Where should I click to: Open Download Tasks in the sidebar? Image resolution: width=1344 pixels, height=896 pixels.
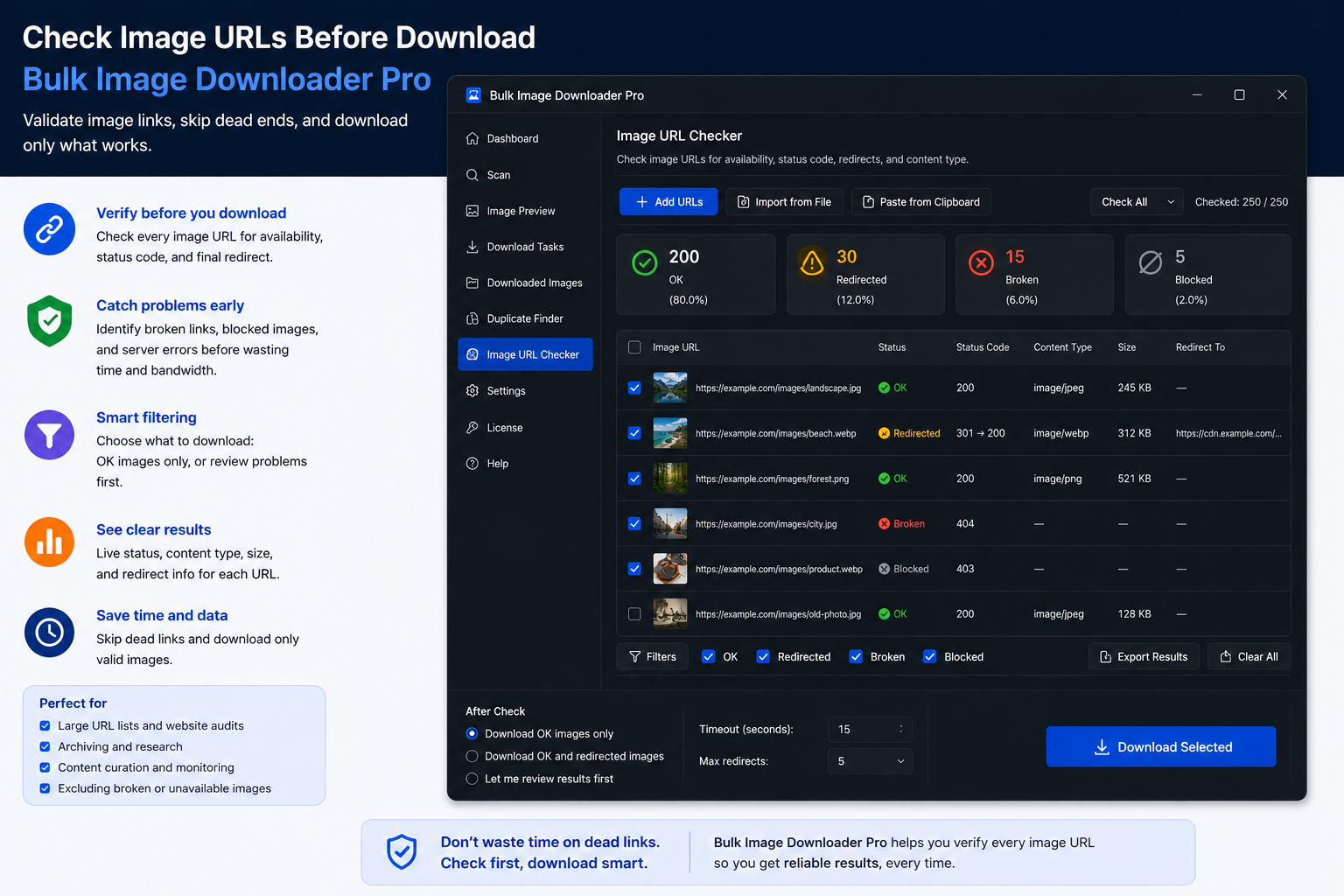coord(525,247)
